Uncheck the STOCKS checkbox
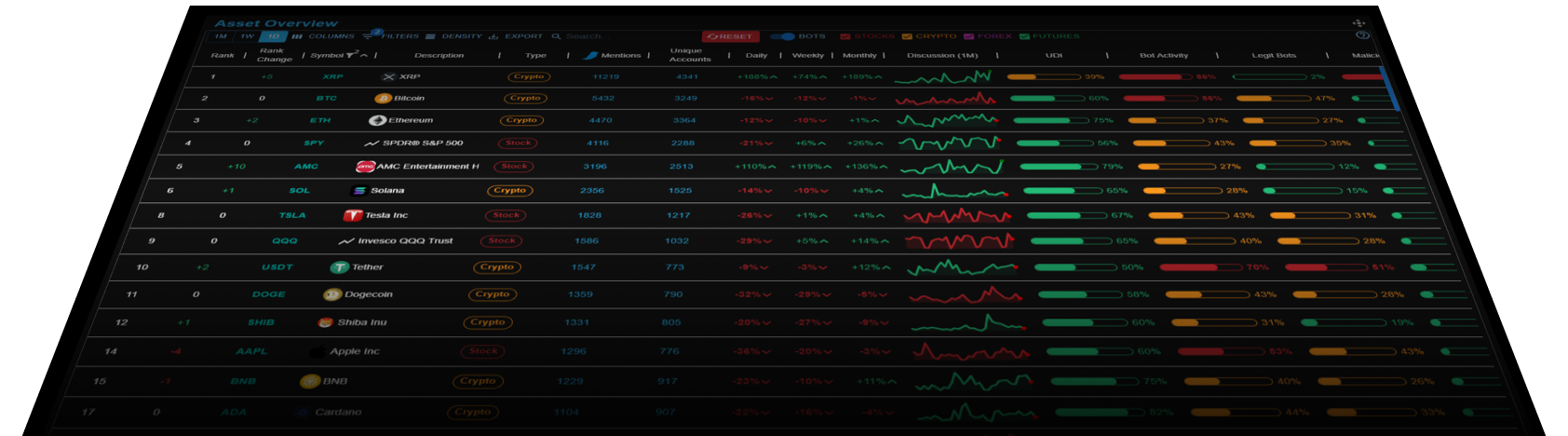 845,36
